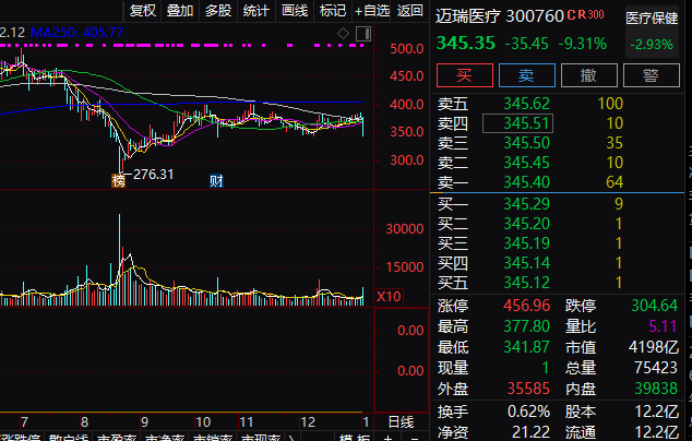Click buy-five price 345.12
Viewport: 693px width, 442px height.
point(527,282)
